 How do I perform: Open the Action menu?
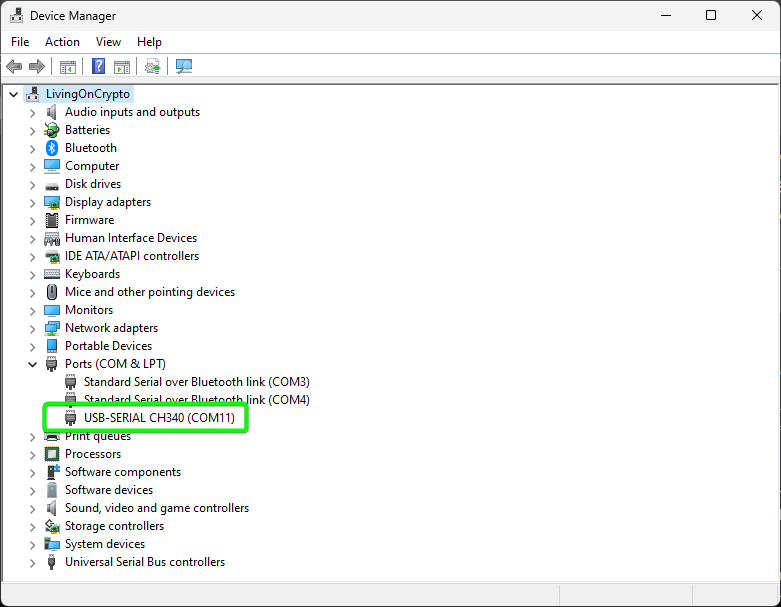(x=62, y=42)
